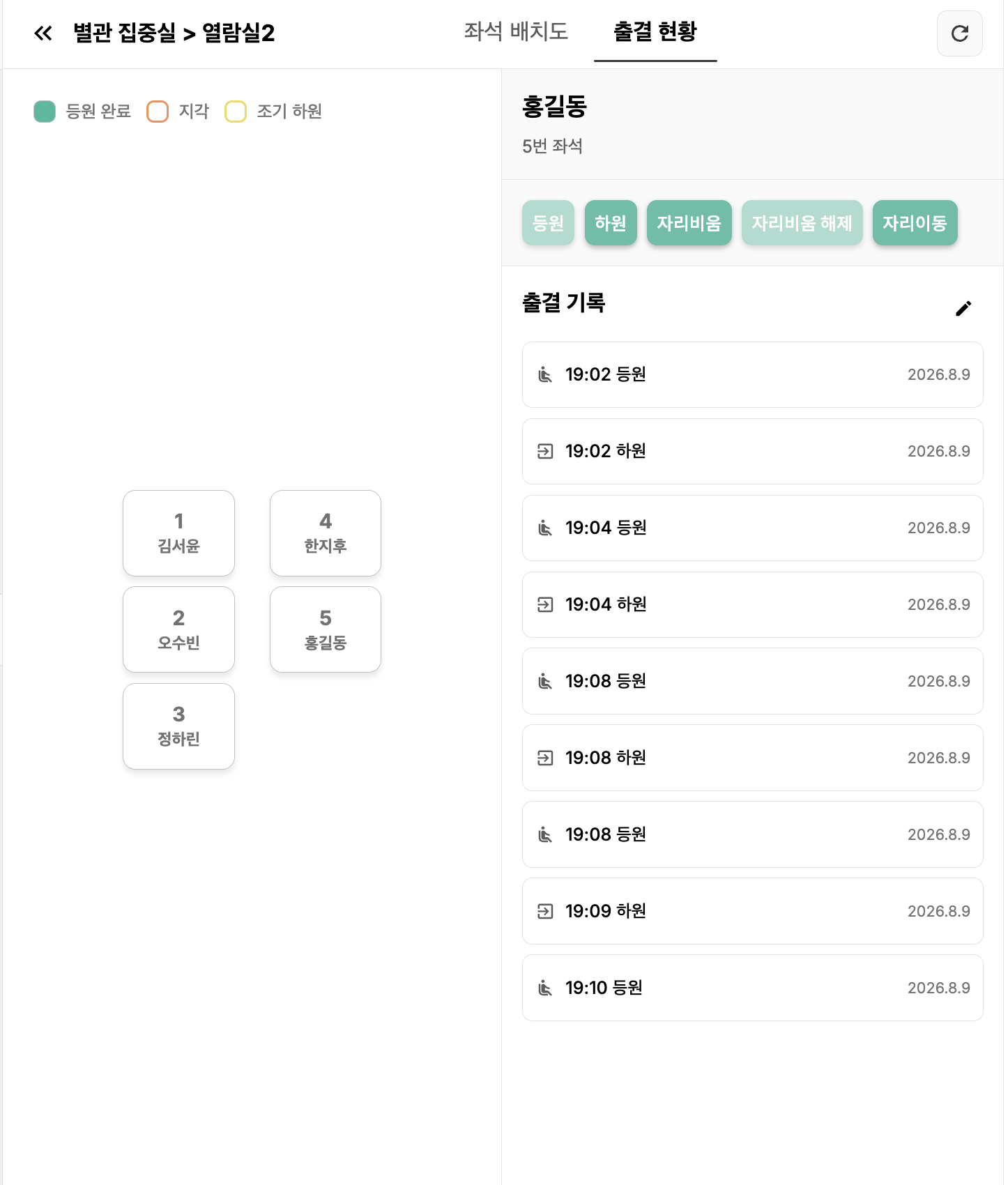
Task: Click the 등원 action button
Action: tap(548, 223)
